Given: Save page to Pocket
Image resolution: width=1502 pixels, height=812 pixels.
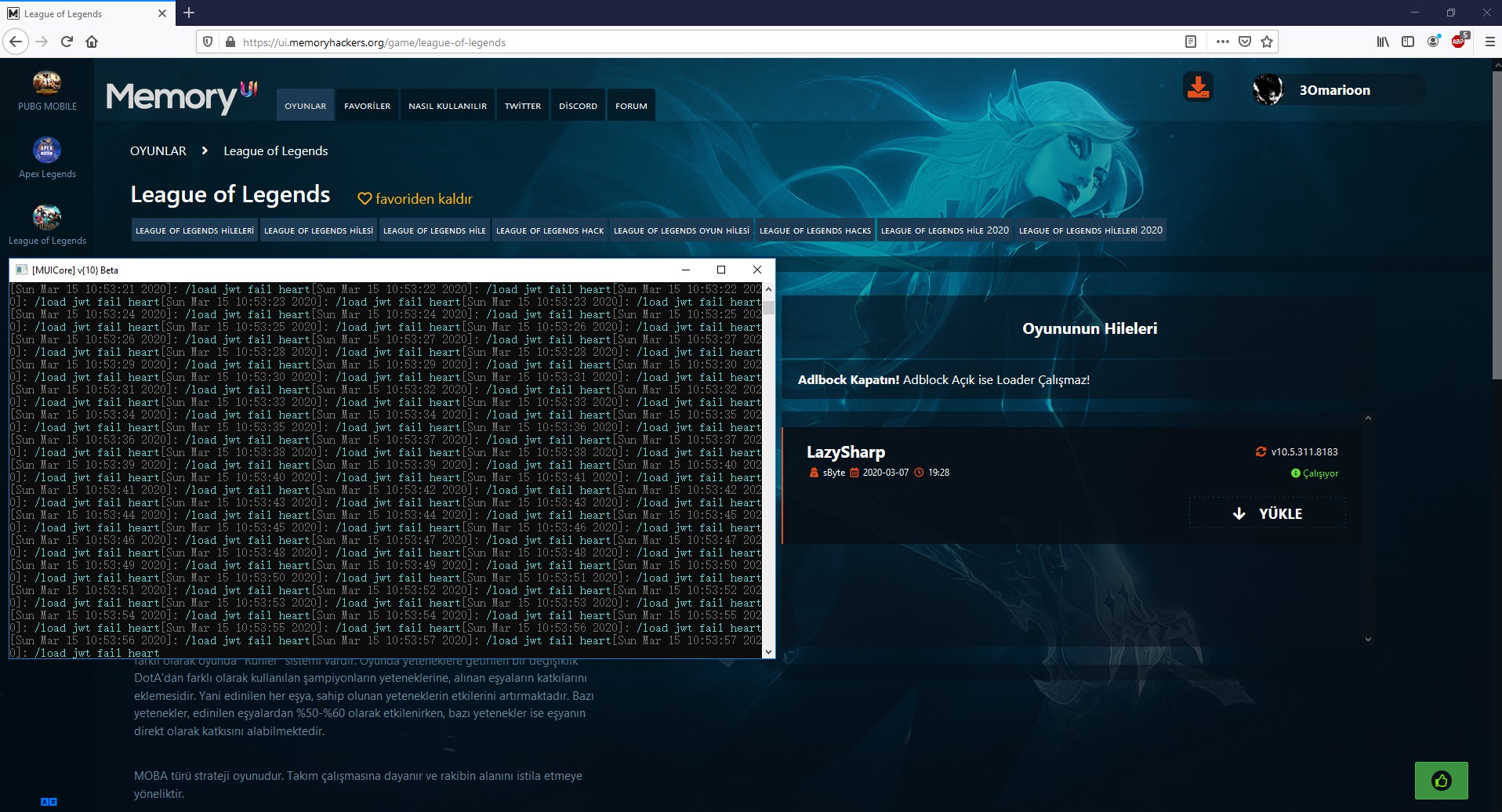Looking at the screenshot, I should 1244,42.
